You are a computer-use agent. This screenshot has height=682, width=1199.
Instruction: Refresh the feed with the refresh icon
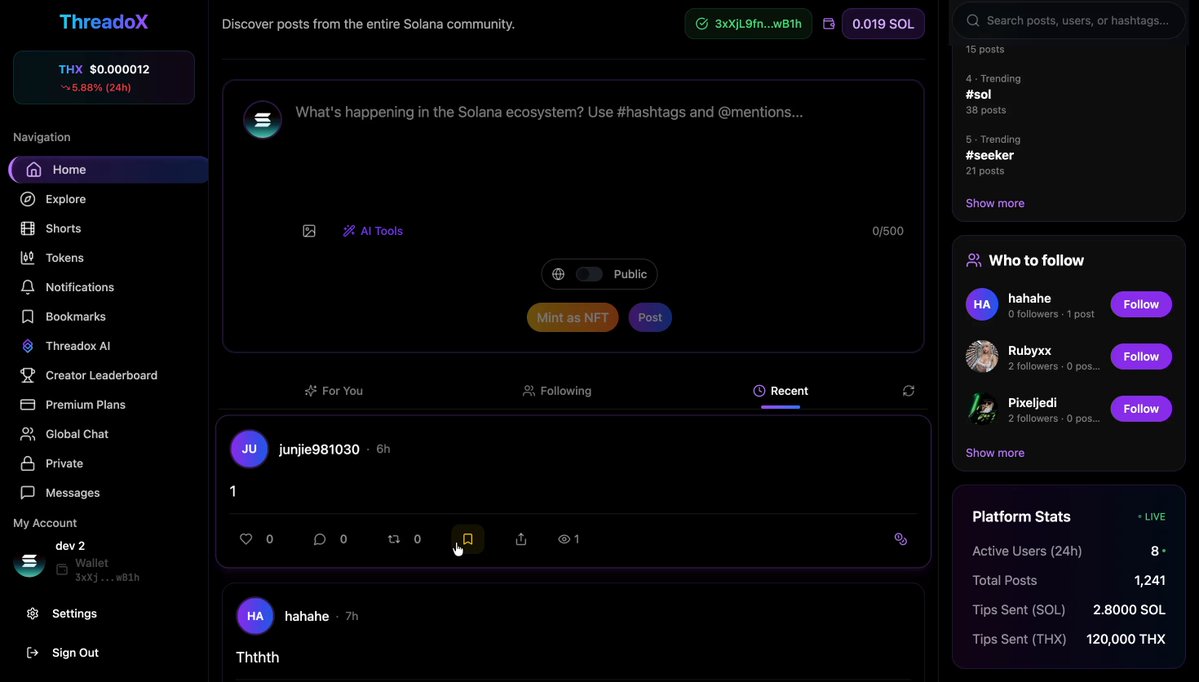coord(908,391)
